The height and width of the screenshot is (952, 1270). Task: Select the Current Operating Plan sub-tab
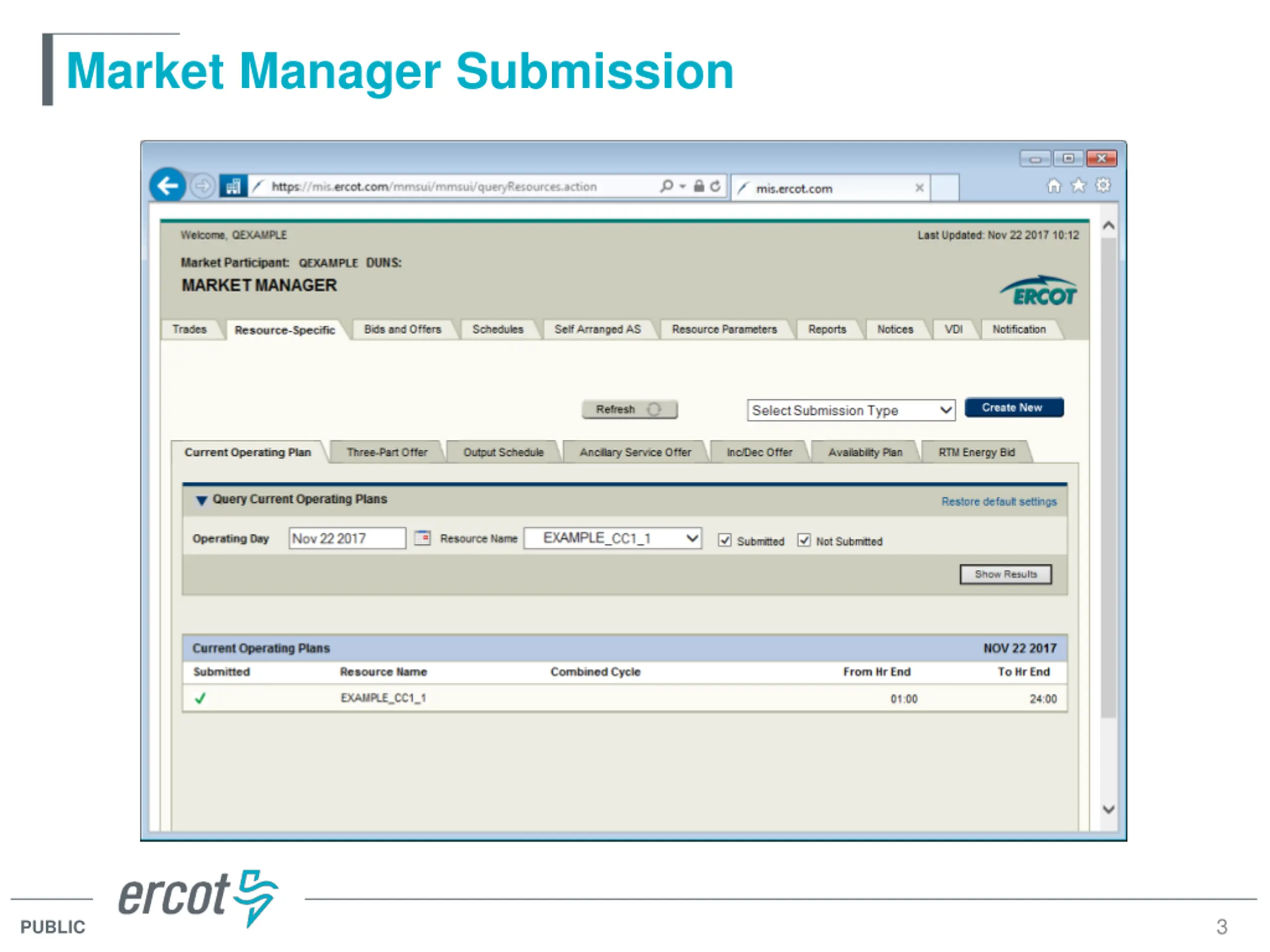248,452
